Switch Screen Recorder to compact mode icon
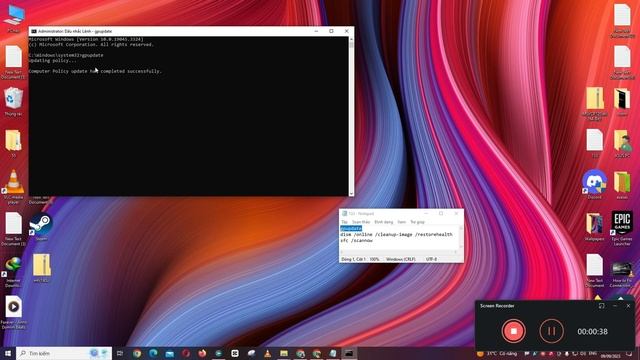 602,306
